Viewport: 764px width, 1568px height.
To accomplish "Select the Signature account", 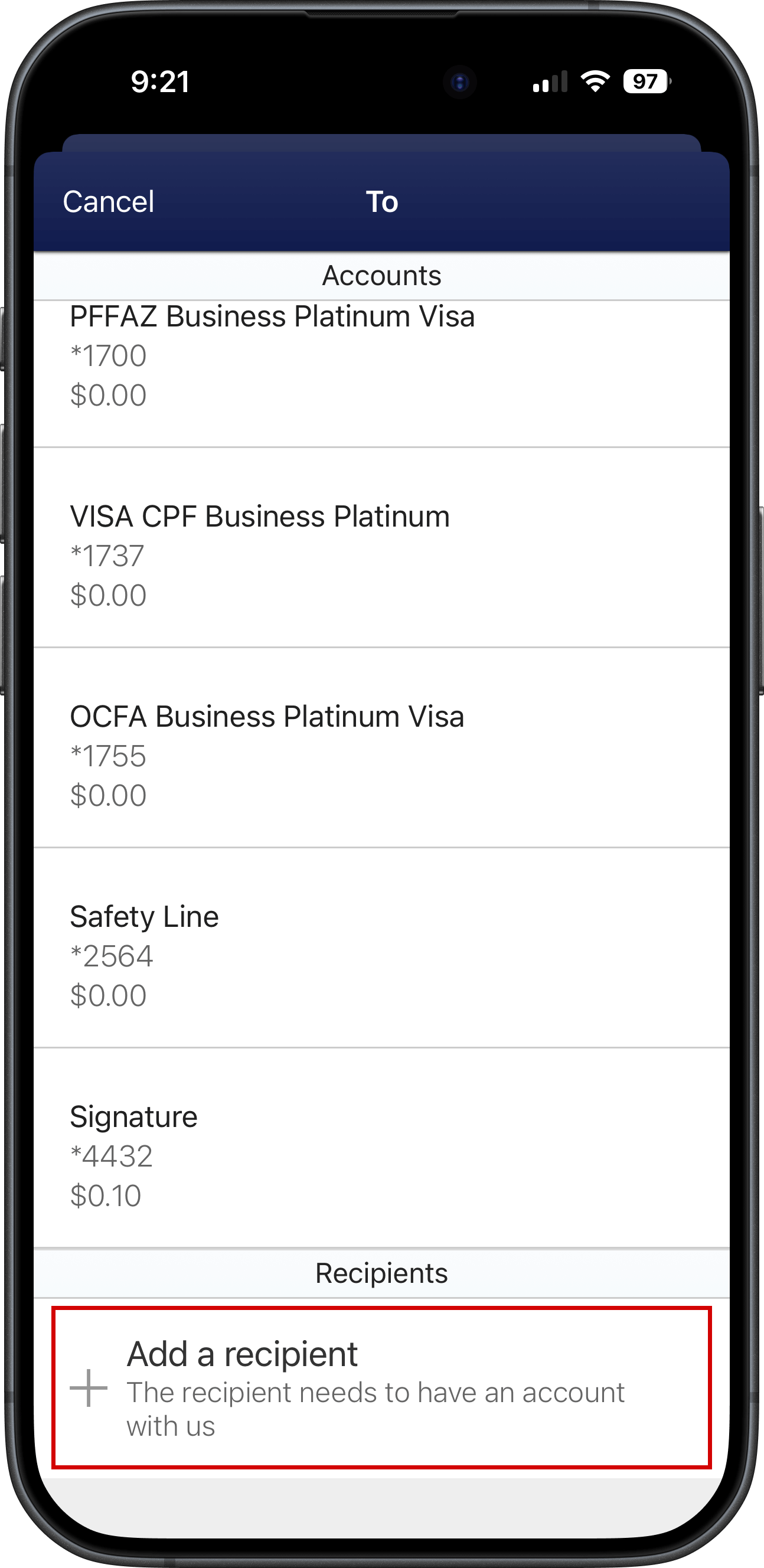I will [x=381, y=1155].
